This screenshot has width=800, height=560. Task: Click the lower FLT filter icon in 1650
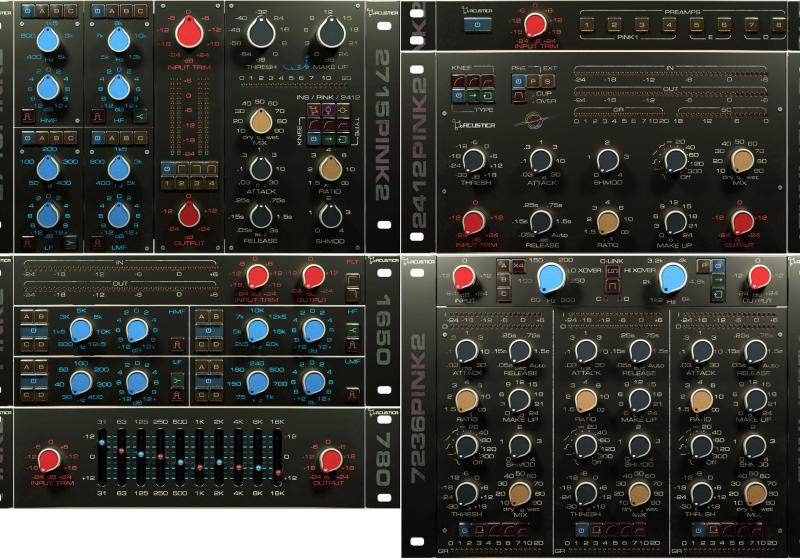click(x=353, y=294)
